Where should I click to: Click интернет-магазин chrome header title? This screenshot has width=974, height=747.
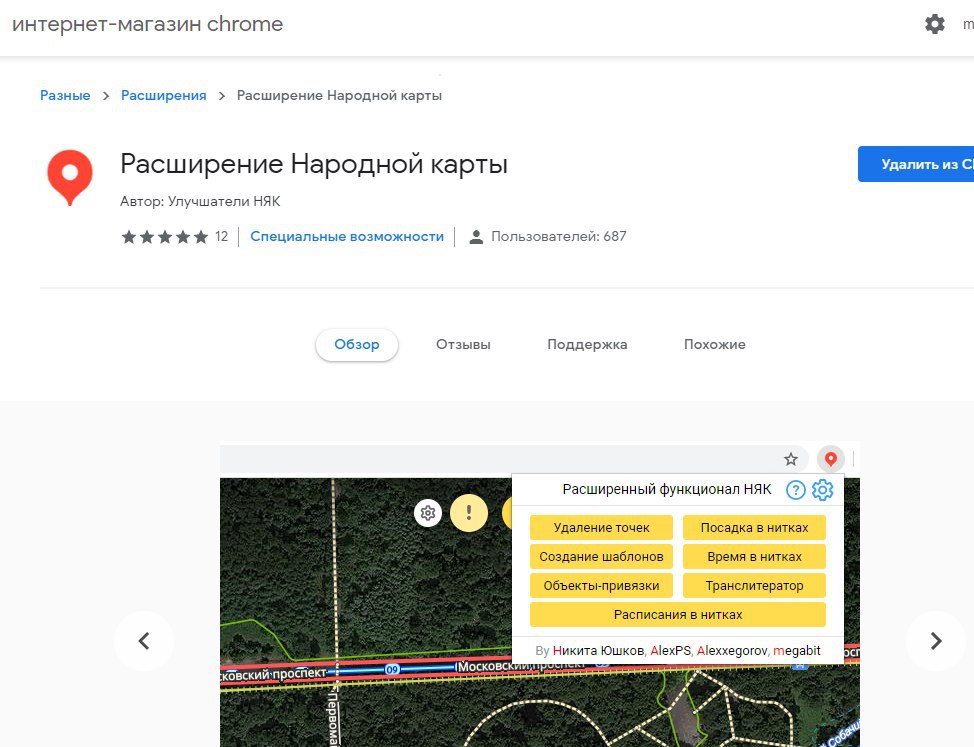tap(148, 24)
